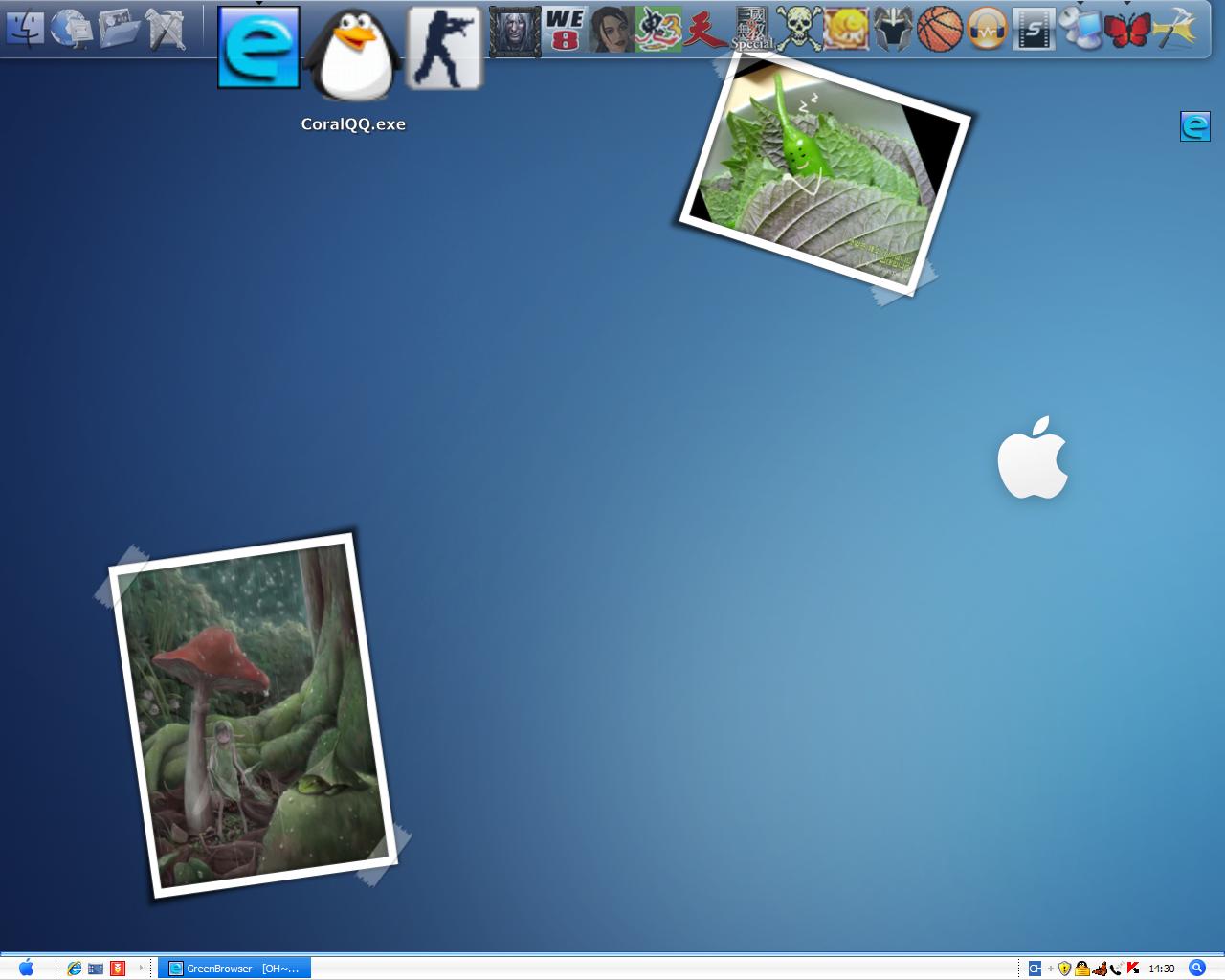
Task: Open the yellow security shield tray icon
Action: point(1064,969)
